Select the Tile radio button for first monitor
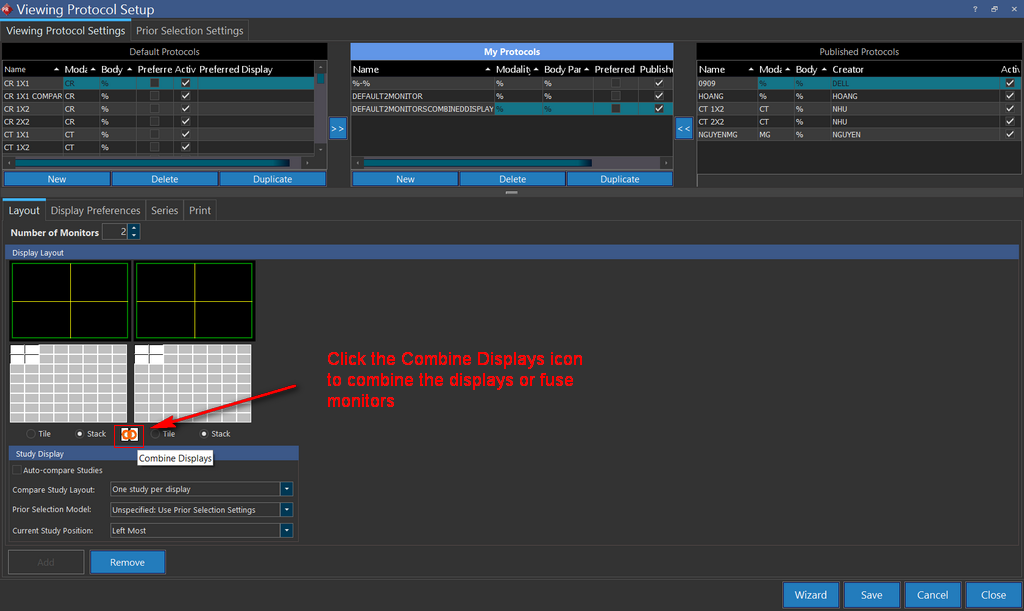Image resolution: width=1024 pixels, height=611 pixels. [32, 434]
